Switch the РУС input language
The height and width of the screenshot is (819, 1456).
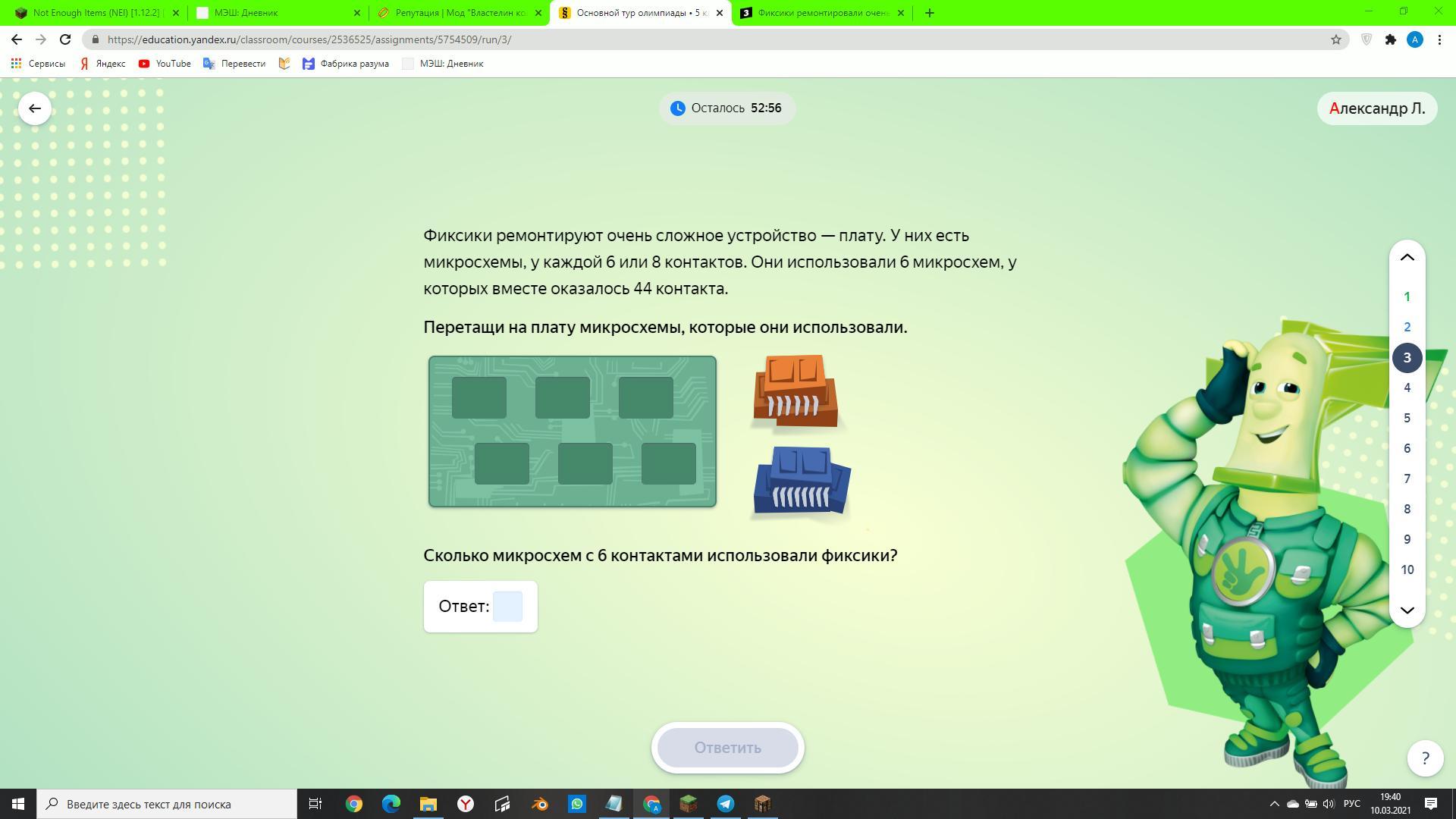[x=1351, y=804]
